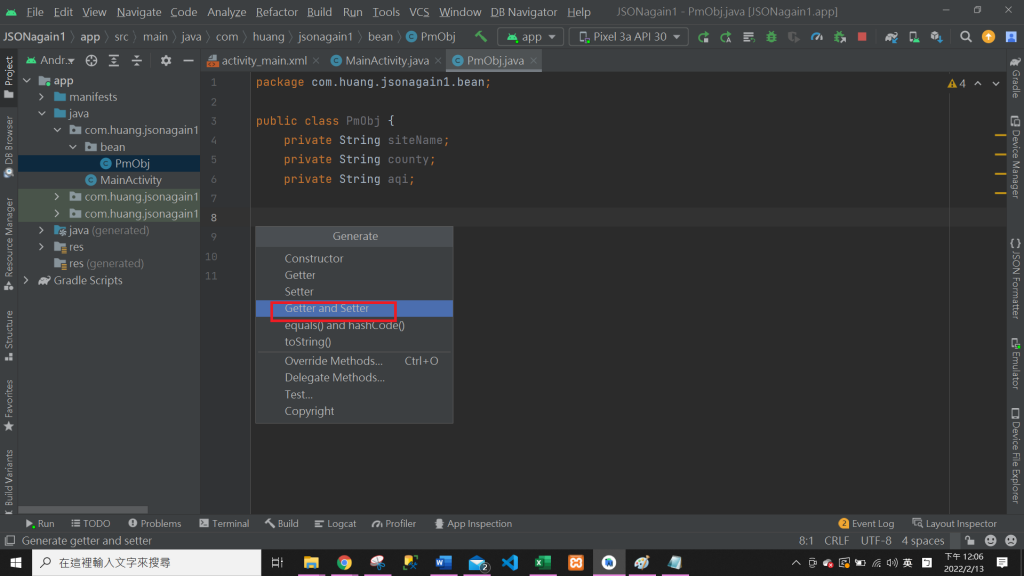Open Project panel gear options
Image resolution: width=1024 pixels, height=576 pixels.
(x=166, y=60)
